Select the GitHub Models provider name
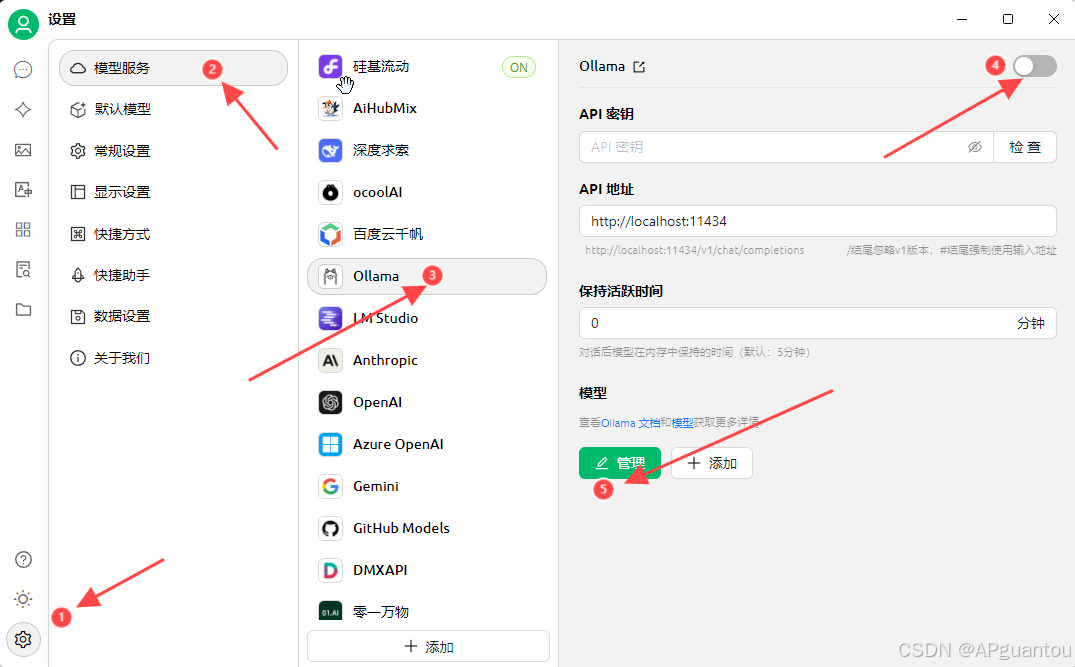 [x=401, y=529]
